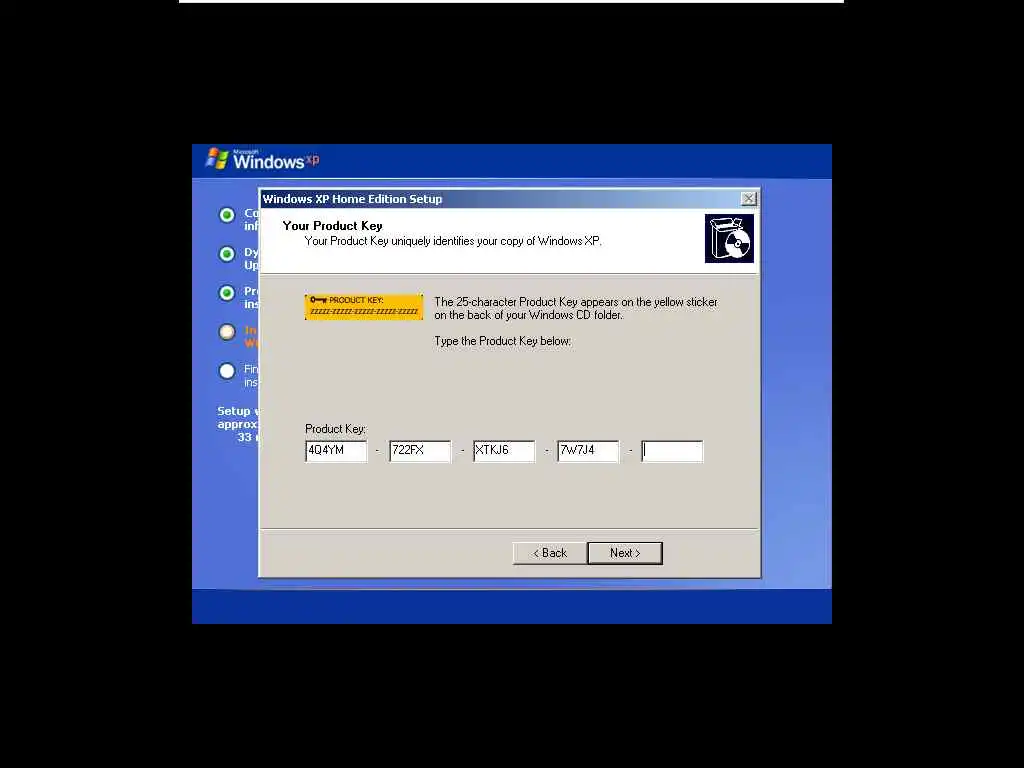Click the third green setup step indicator
The width and height of the screenshot is (1024, 768).
click(227, 293)
